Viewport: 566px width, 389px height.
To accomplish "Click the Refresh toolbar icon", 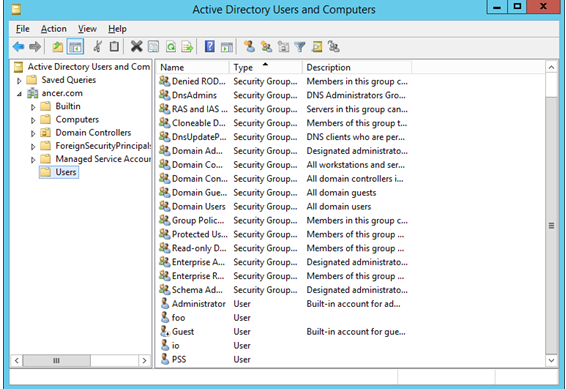I will tap(171, 47).
